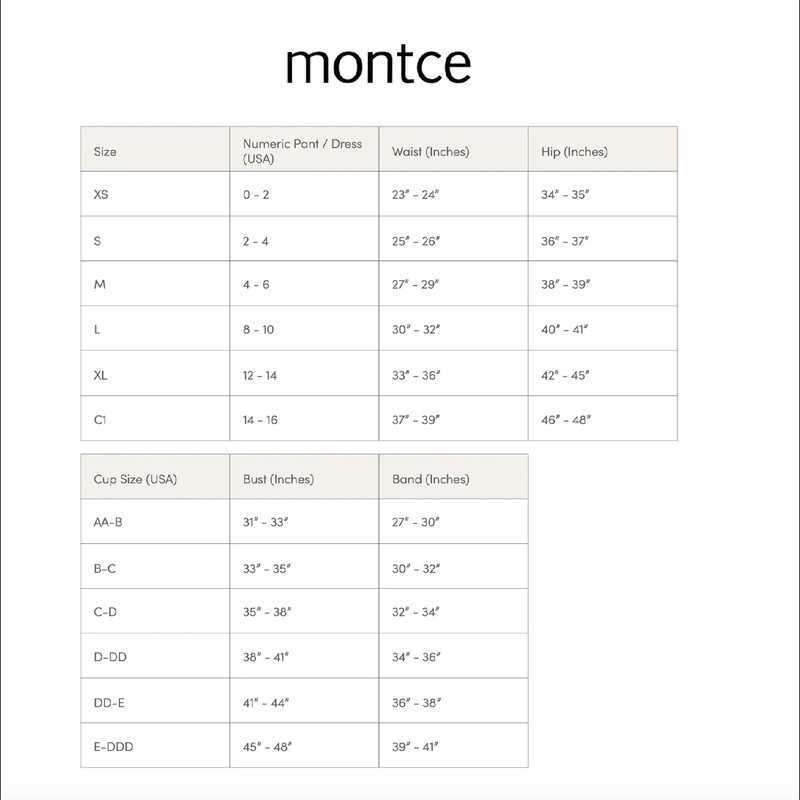Click the XL size row label
This screenshot has height=800, width=800.
(x=101, y=375)
